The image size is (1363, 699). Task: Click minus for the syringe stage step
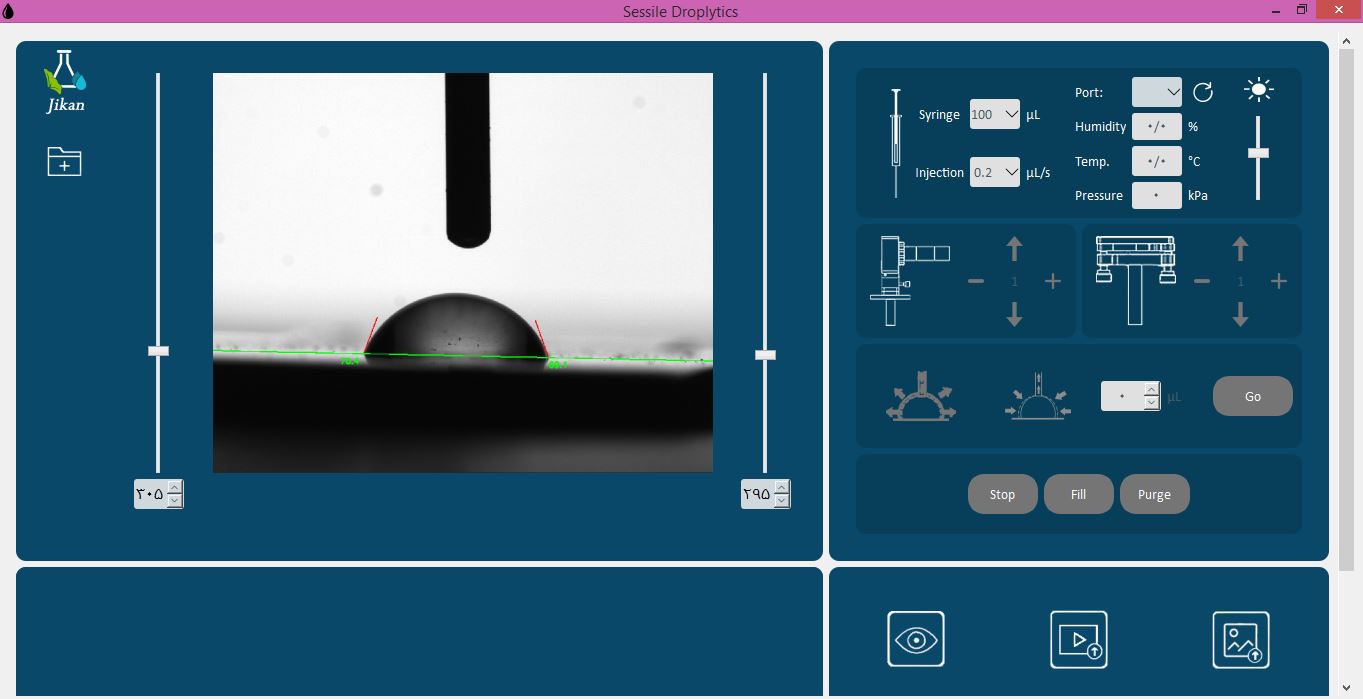point(976,282)
